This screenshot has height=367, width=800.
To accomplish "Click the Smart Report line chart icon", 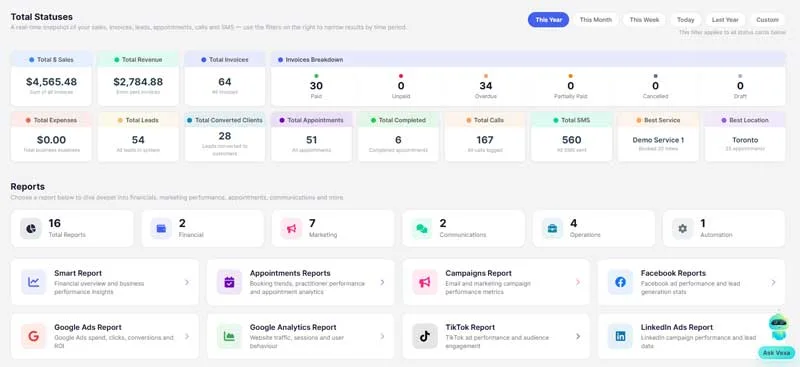I will click(x=34, y=282).
